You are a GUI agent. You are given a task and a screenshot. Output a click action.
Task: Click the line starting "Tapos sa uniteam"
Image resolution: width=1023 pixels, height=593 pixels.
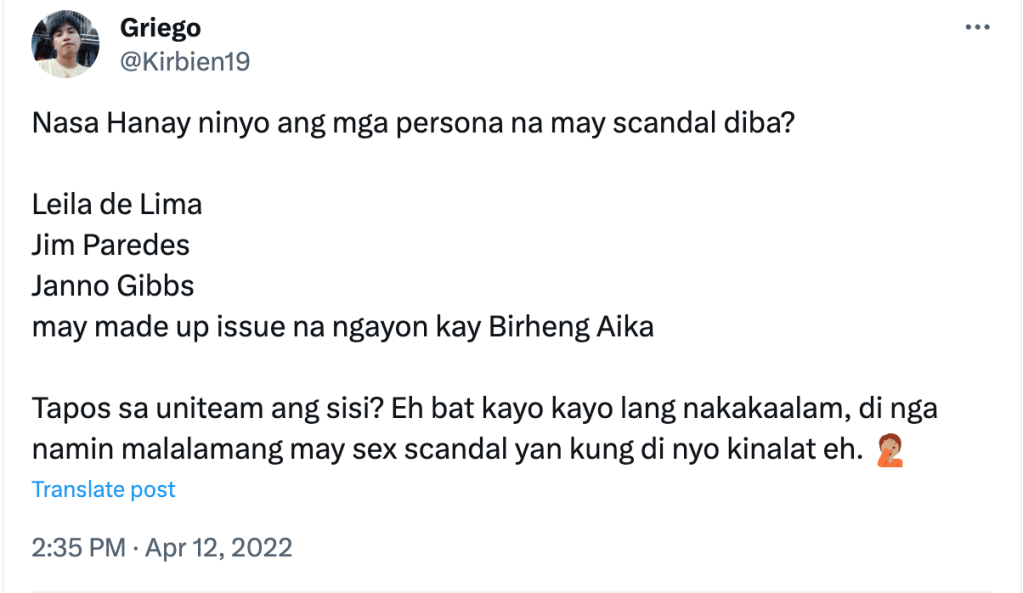pyautogui.click(x=484, y=408)
